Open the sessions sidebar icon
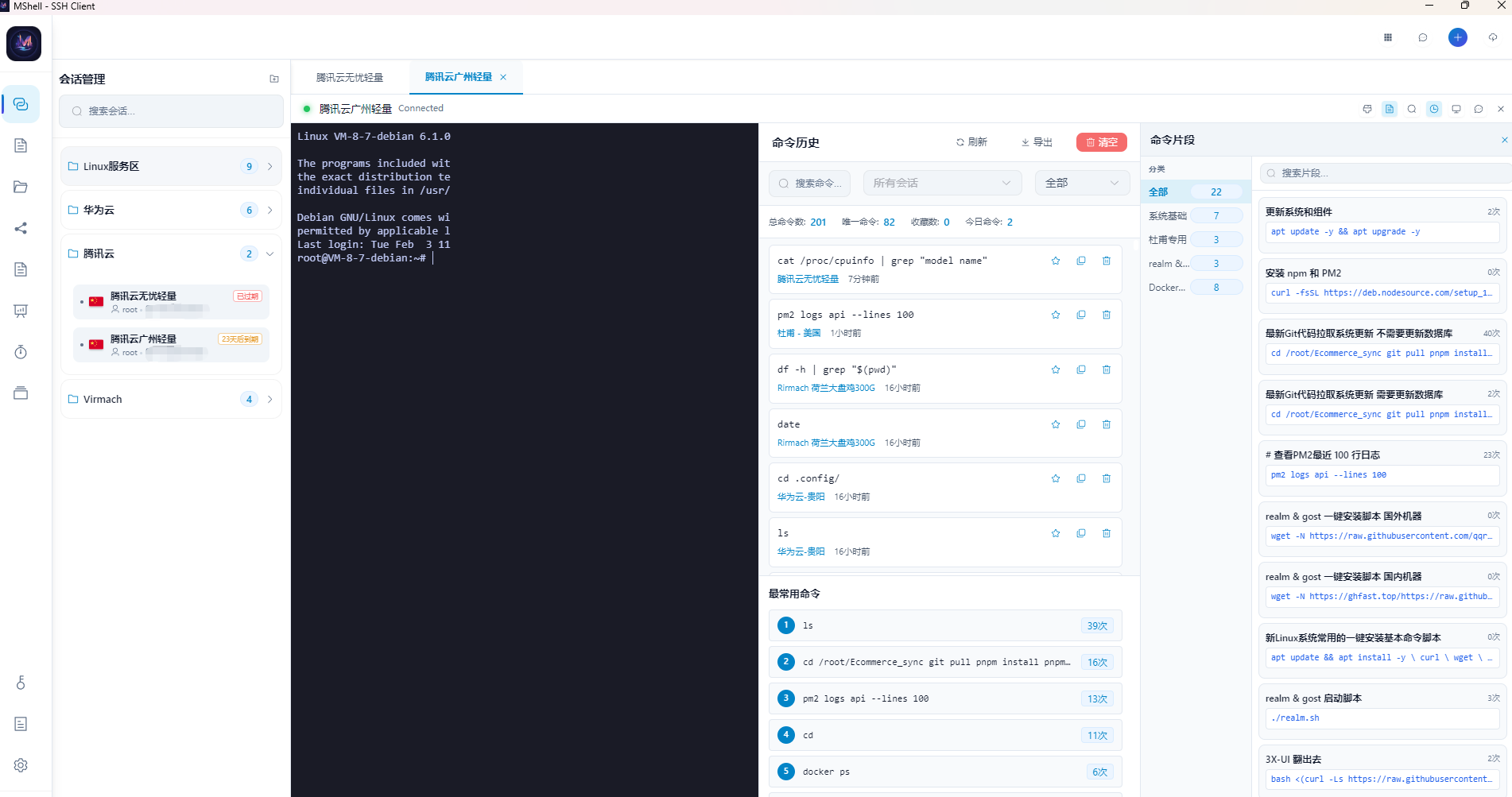 (x=21, y=104)
